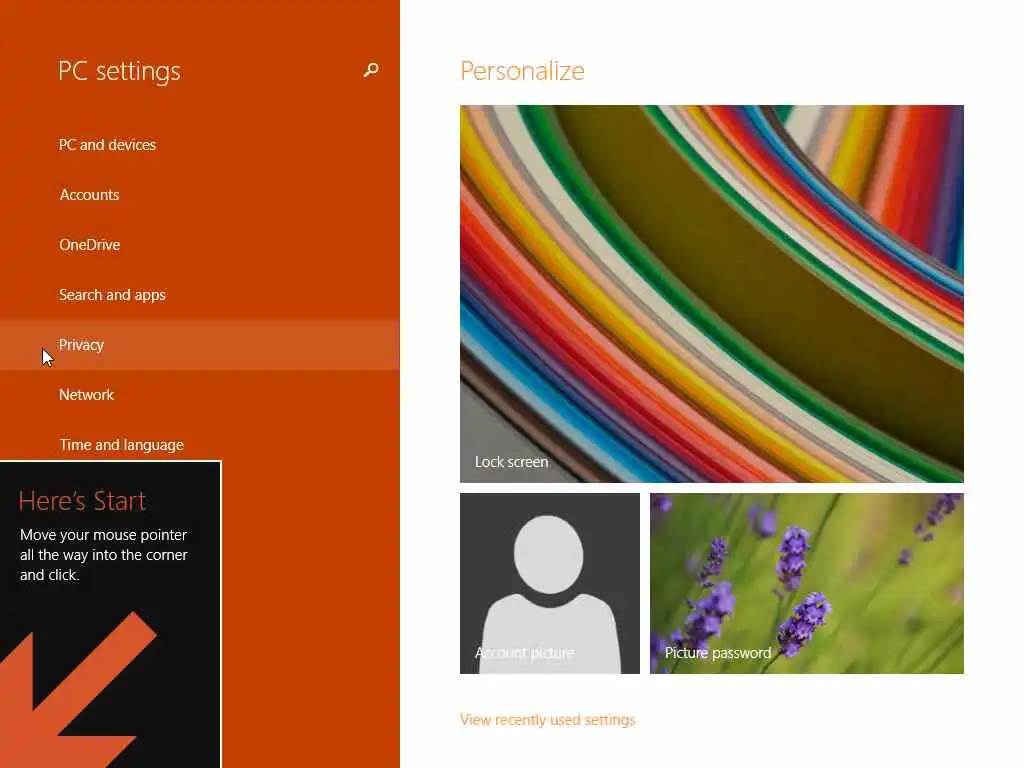
Task: Click the PC settings title
Action: pos(119,71)
